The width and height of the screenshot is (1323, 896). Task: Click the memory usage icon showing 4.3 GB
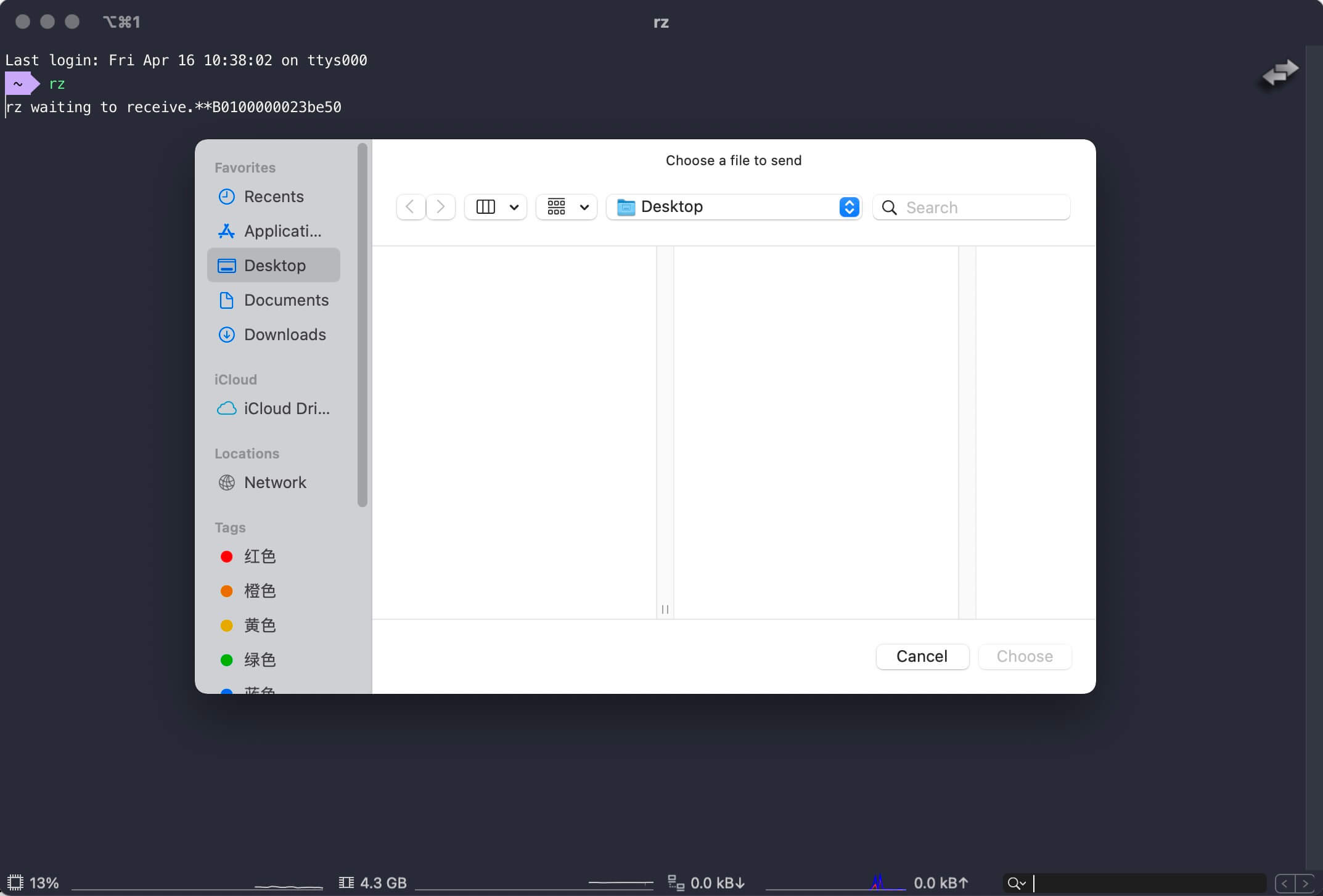(x=347, y=882)
